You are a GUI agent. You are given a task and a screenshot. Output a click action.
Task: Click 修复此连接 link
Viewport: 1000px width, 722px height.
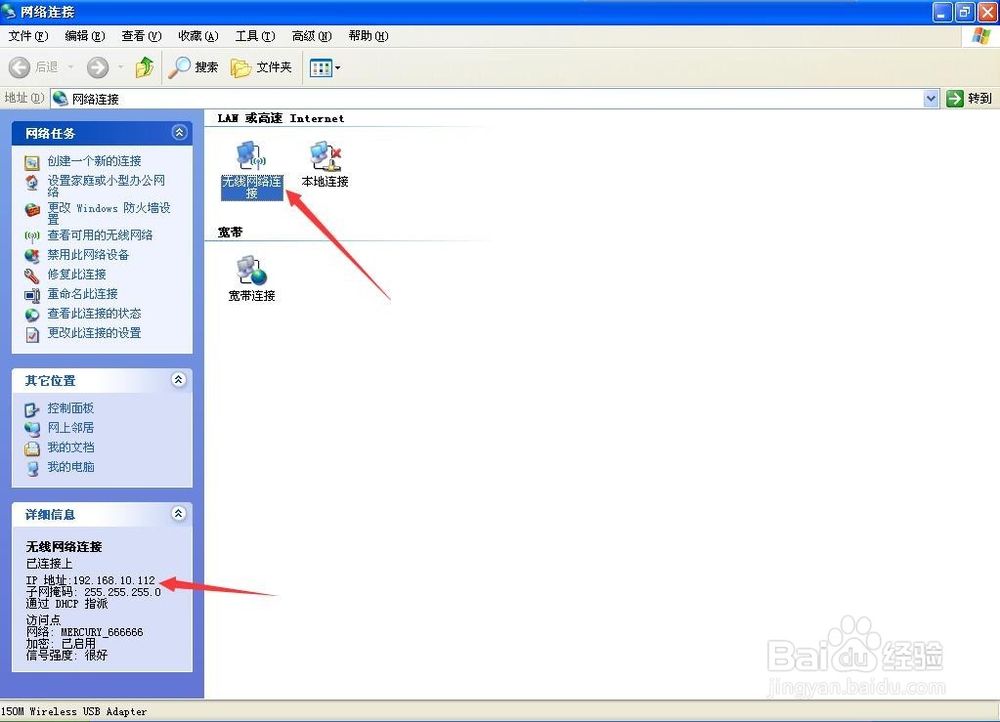(77, 274)
